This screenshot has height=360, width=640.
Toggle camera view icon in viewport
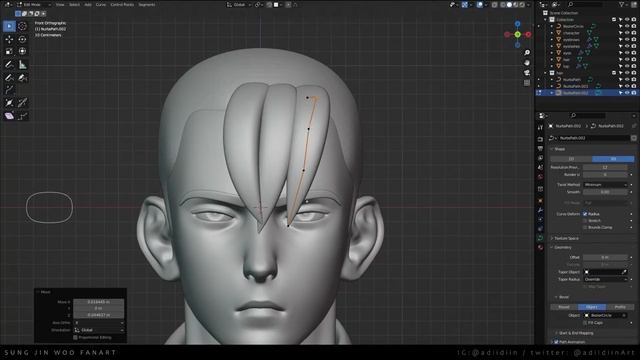pos(527,73)
